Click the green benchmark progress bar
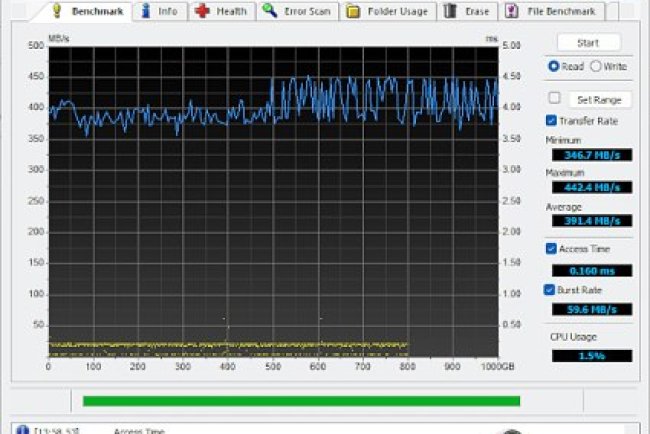 301,401
